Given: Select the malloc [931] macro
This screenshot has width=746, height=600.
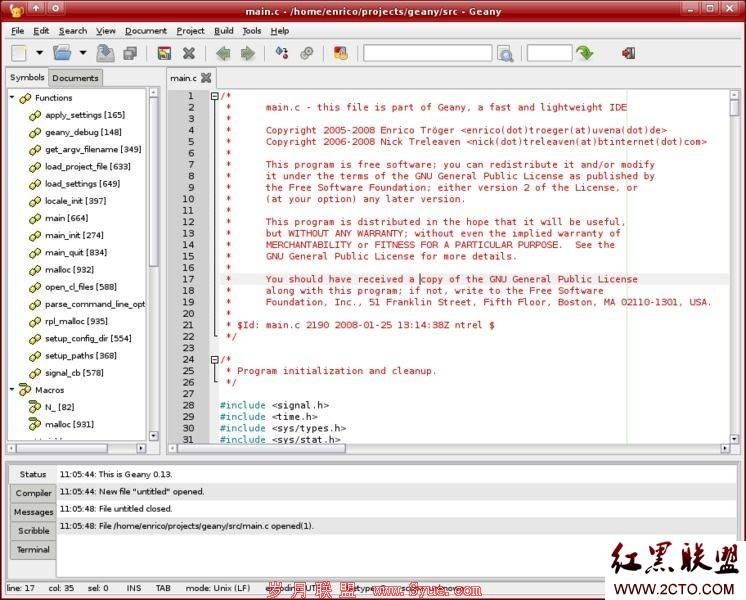Looking at the screenshot, I should click(x=69, y=424).
